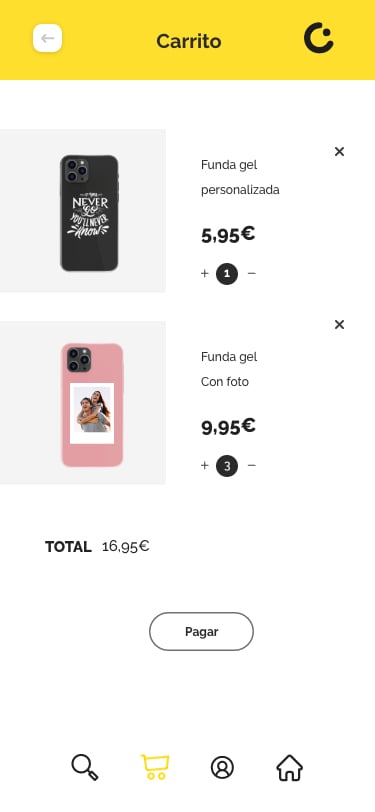
Task: Increase quantity of Funda gel Con foto
Action: click(x=205, y=466)
